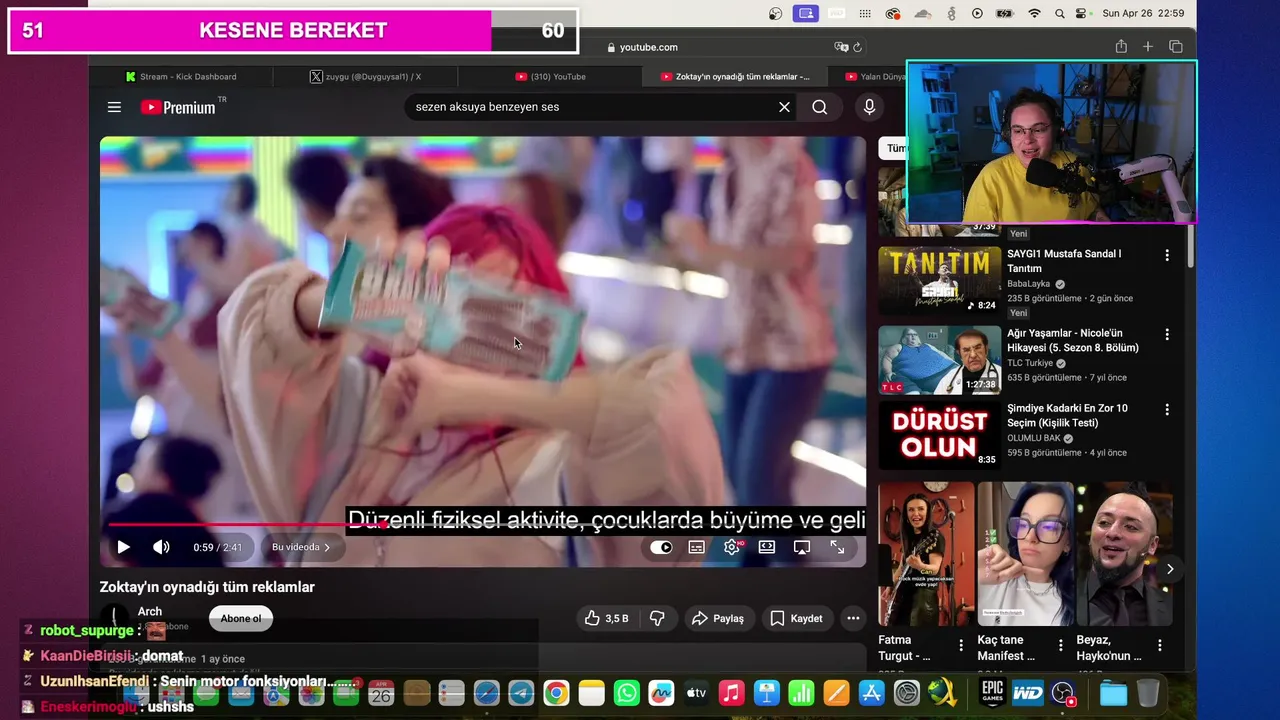Show Safari tab overview
This screenshot has width=1280, height=720.
tap(1176, 47)
